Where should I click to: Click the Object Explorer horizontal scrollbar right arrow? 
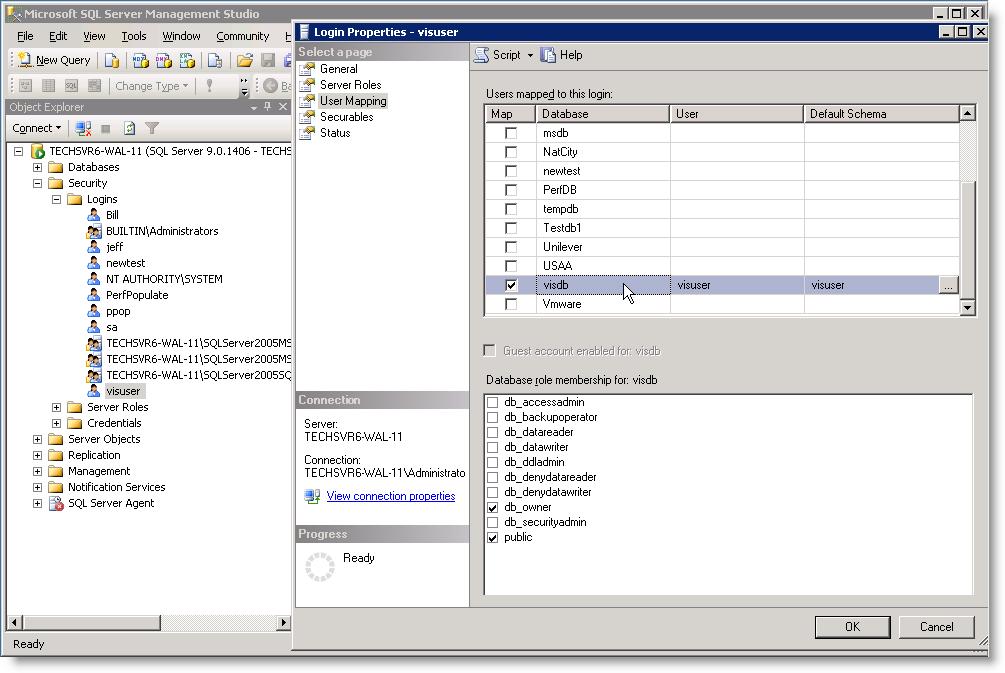283,622
